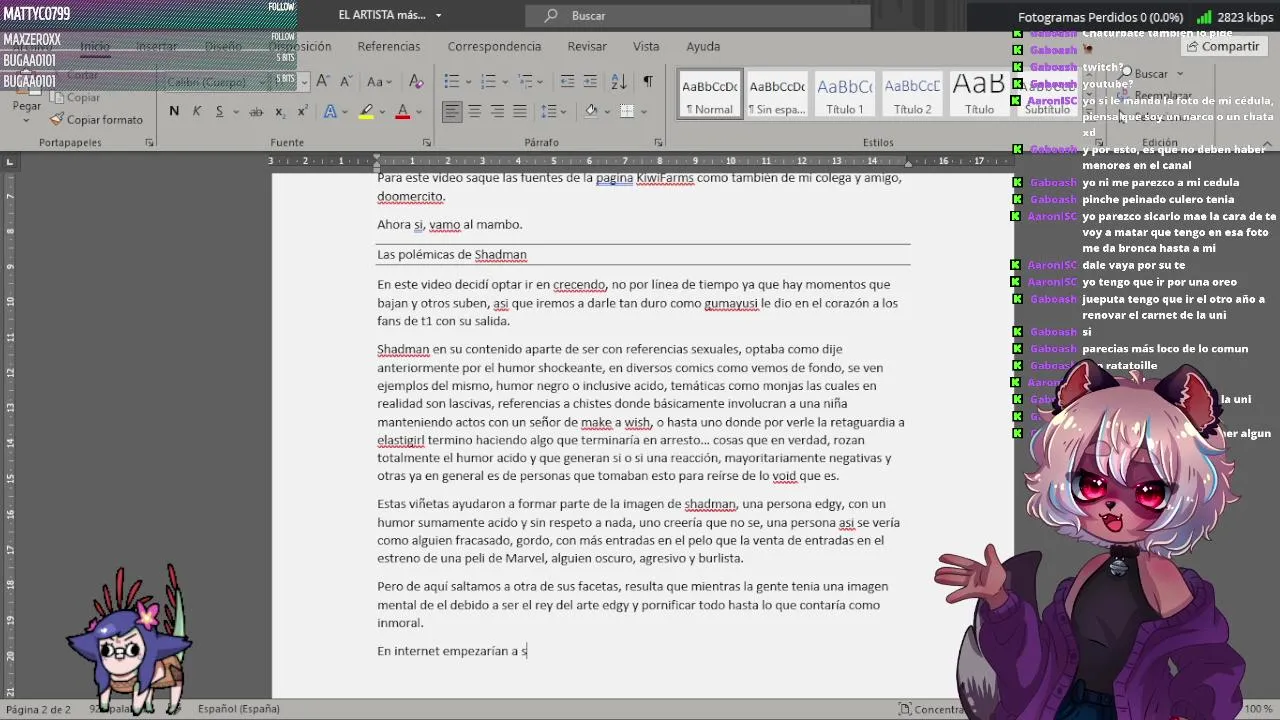Change the text case with Aa
Image resolution: width=1280 pixels, height=720 pixels.
[375, 82]
